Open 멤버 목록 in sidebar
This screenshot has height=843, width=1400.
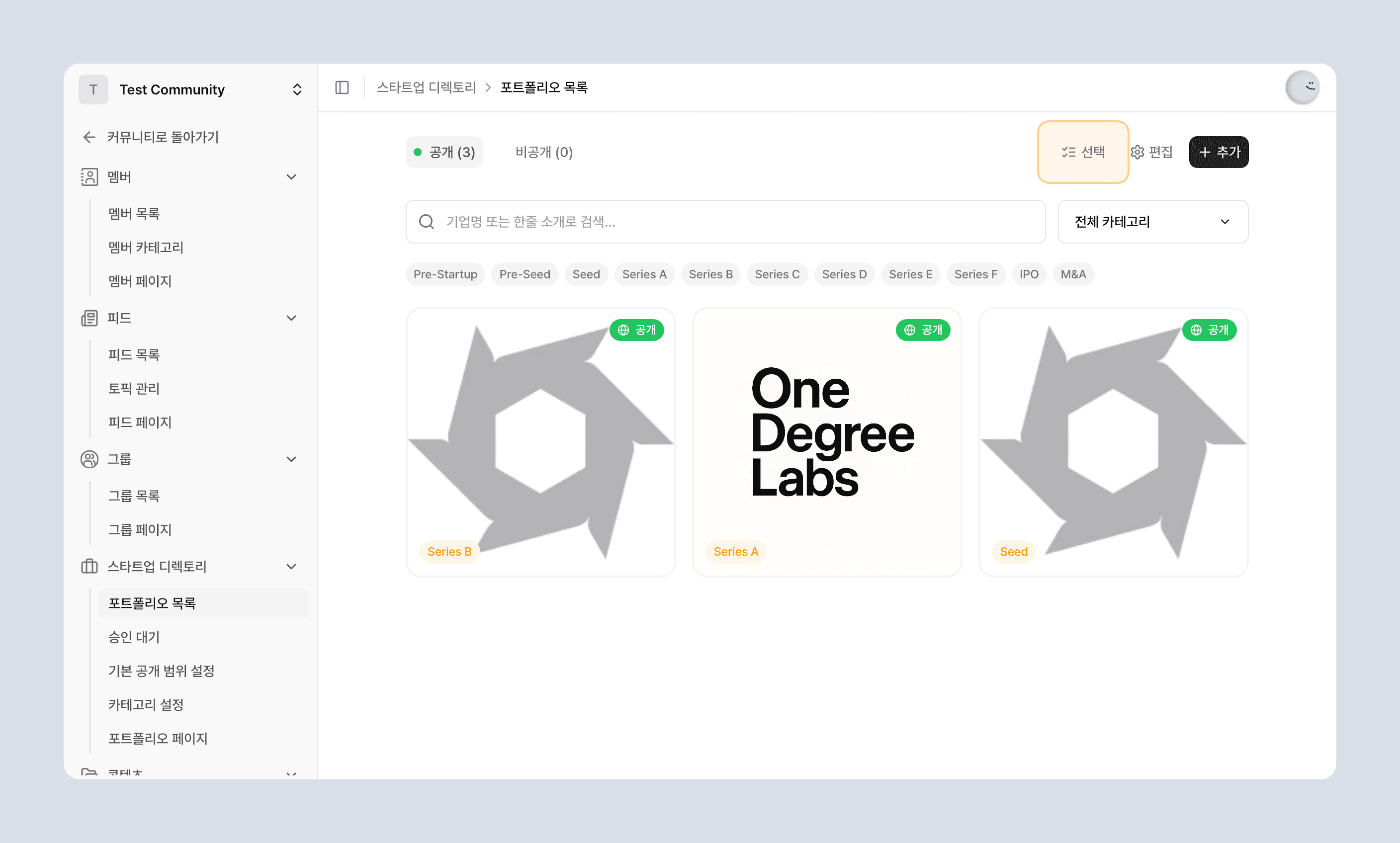(134, 214)
